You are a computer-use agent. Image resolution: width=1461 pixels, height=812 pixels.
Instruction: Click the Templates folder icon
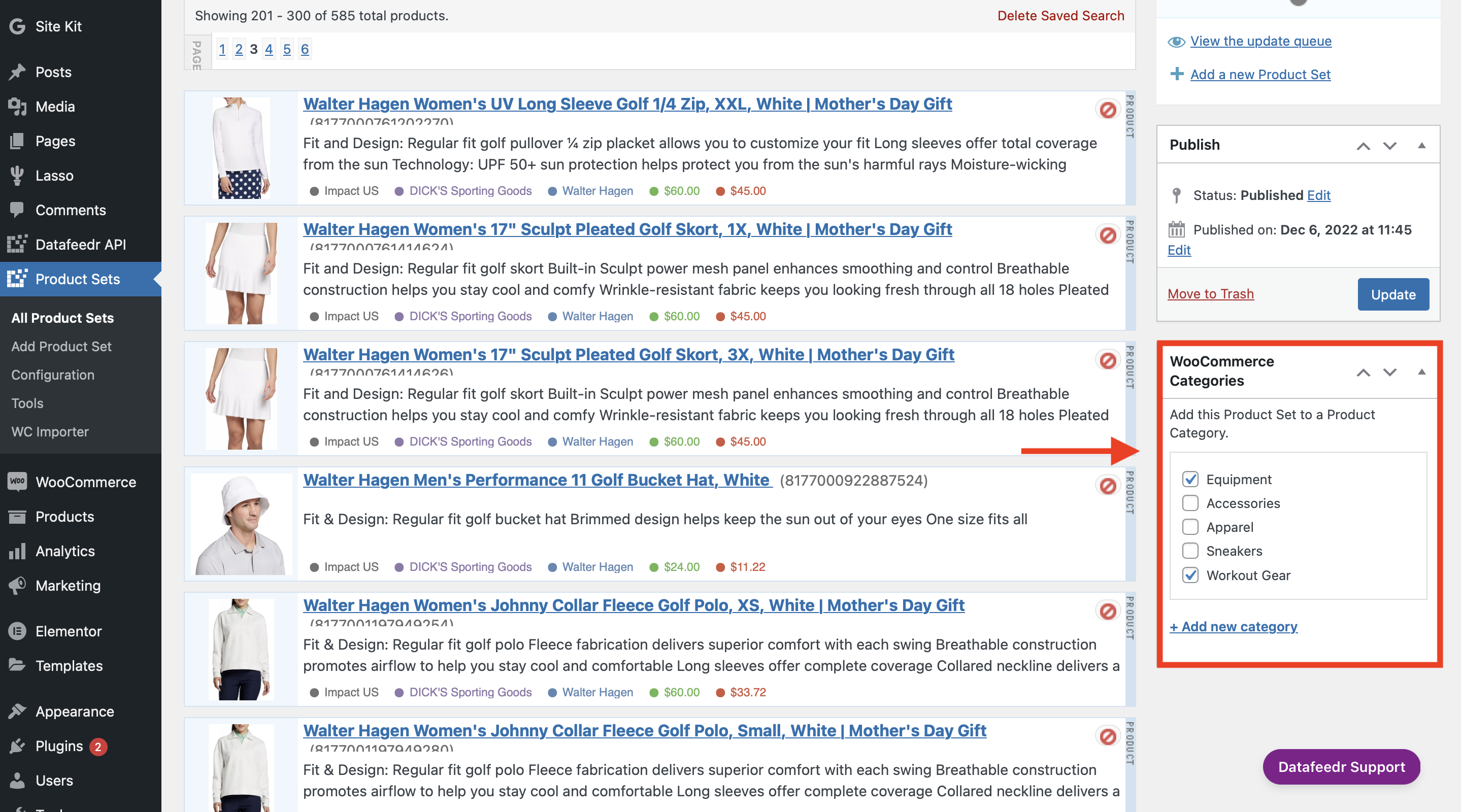click(18, 665)
